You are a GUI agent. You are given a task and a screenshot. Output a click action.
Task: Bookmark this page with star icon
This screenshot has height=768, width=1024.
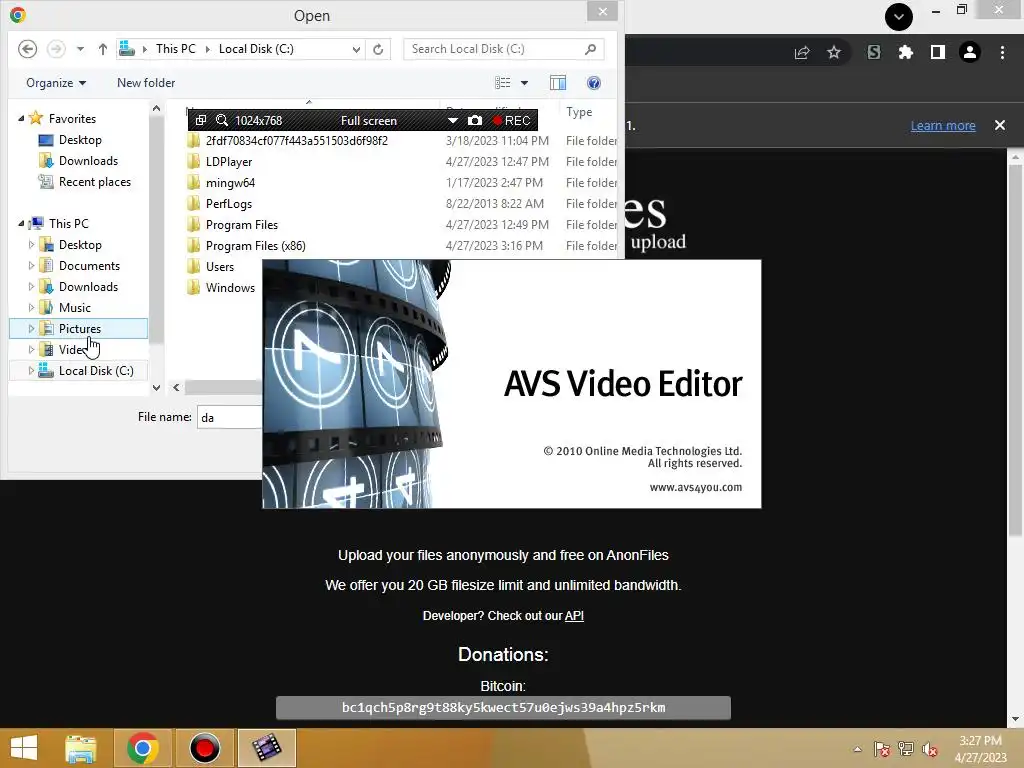tap(834, 52)
